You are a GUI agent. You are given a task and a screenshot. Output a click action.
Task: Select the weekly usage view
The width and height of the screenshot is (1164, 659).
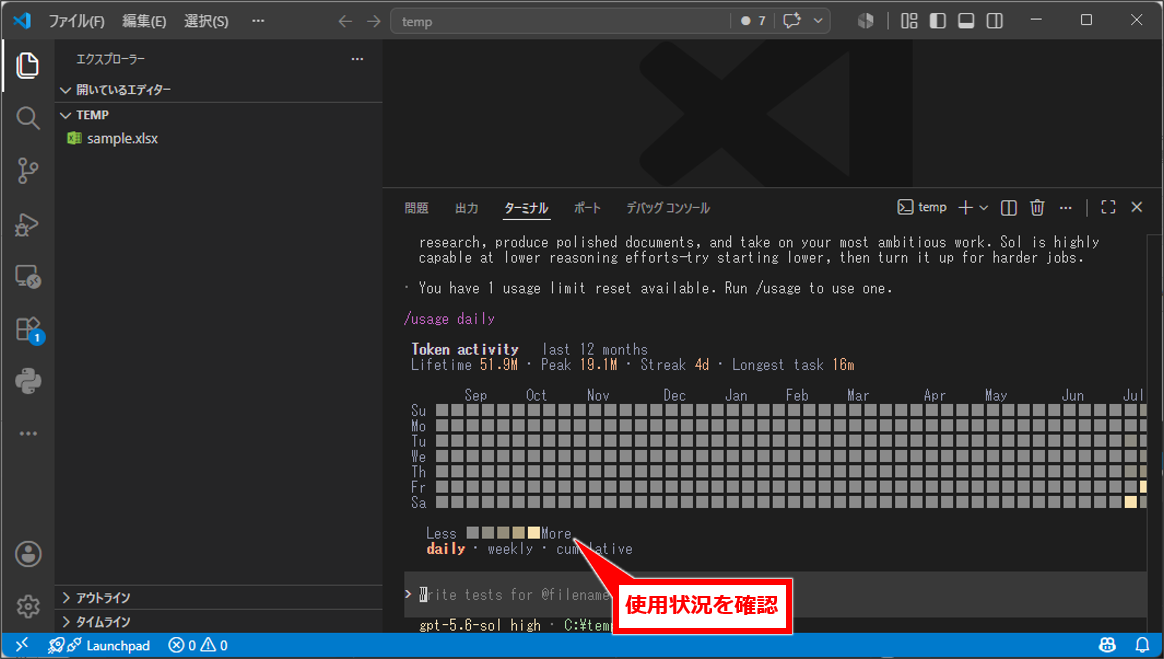click(510, 549)
